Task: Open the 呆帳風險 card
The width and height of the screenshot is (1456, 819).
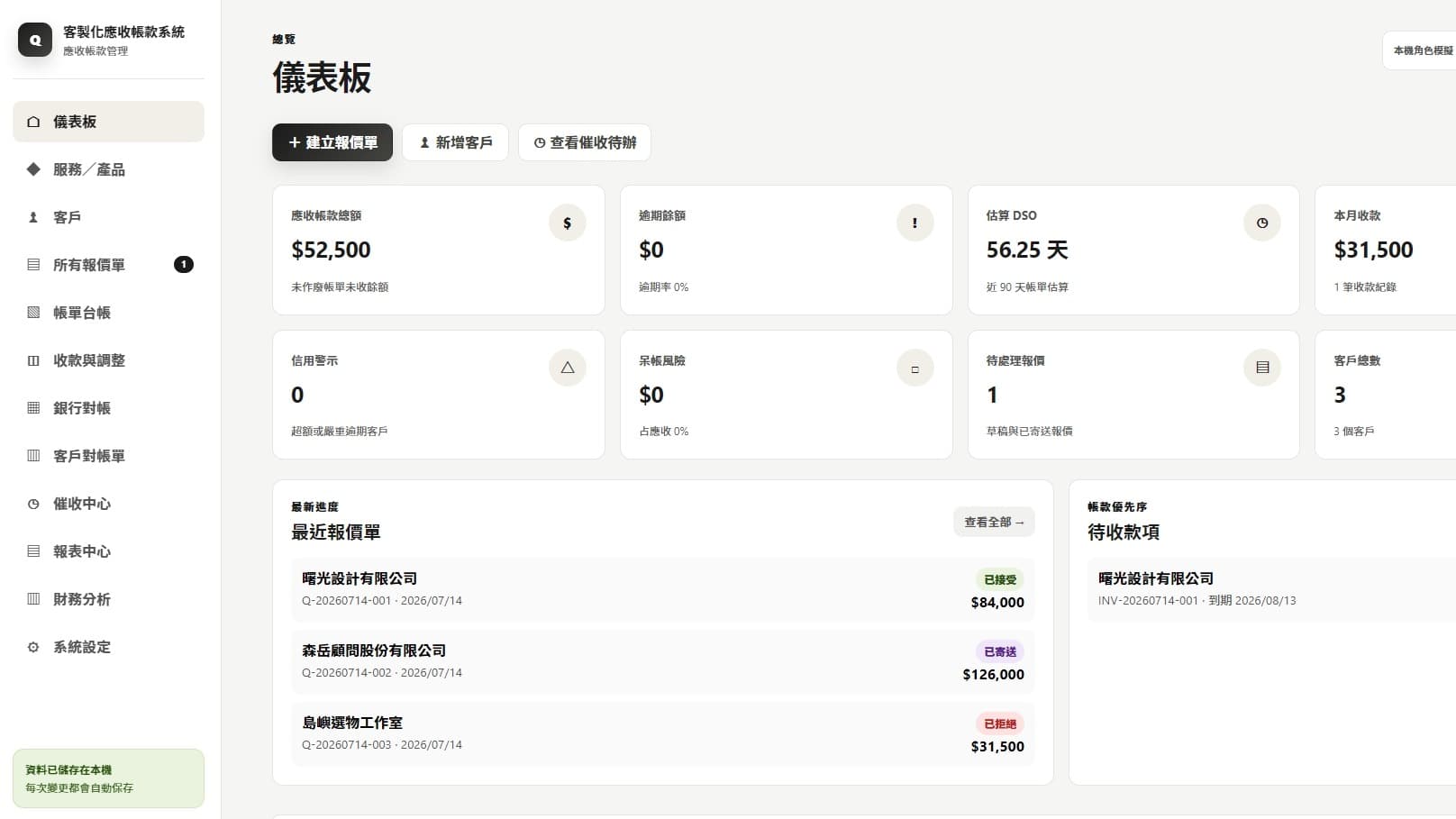Action: 787,395
